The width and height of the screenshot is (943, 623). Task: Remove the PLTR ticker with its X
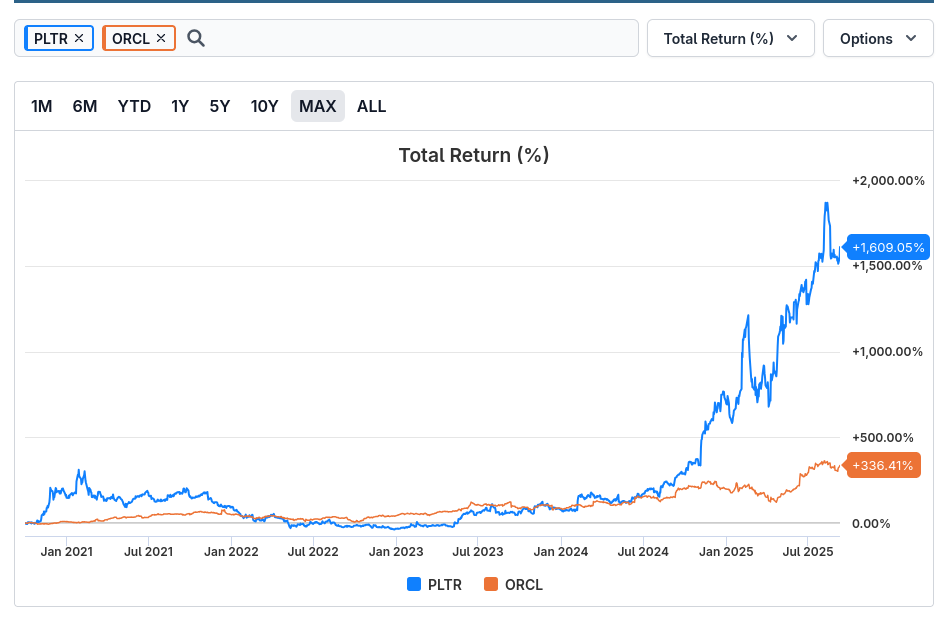pos(79,38)
